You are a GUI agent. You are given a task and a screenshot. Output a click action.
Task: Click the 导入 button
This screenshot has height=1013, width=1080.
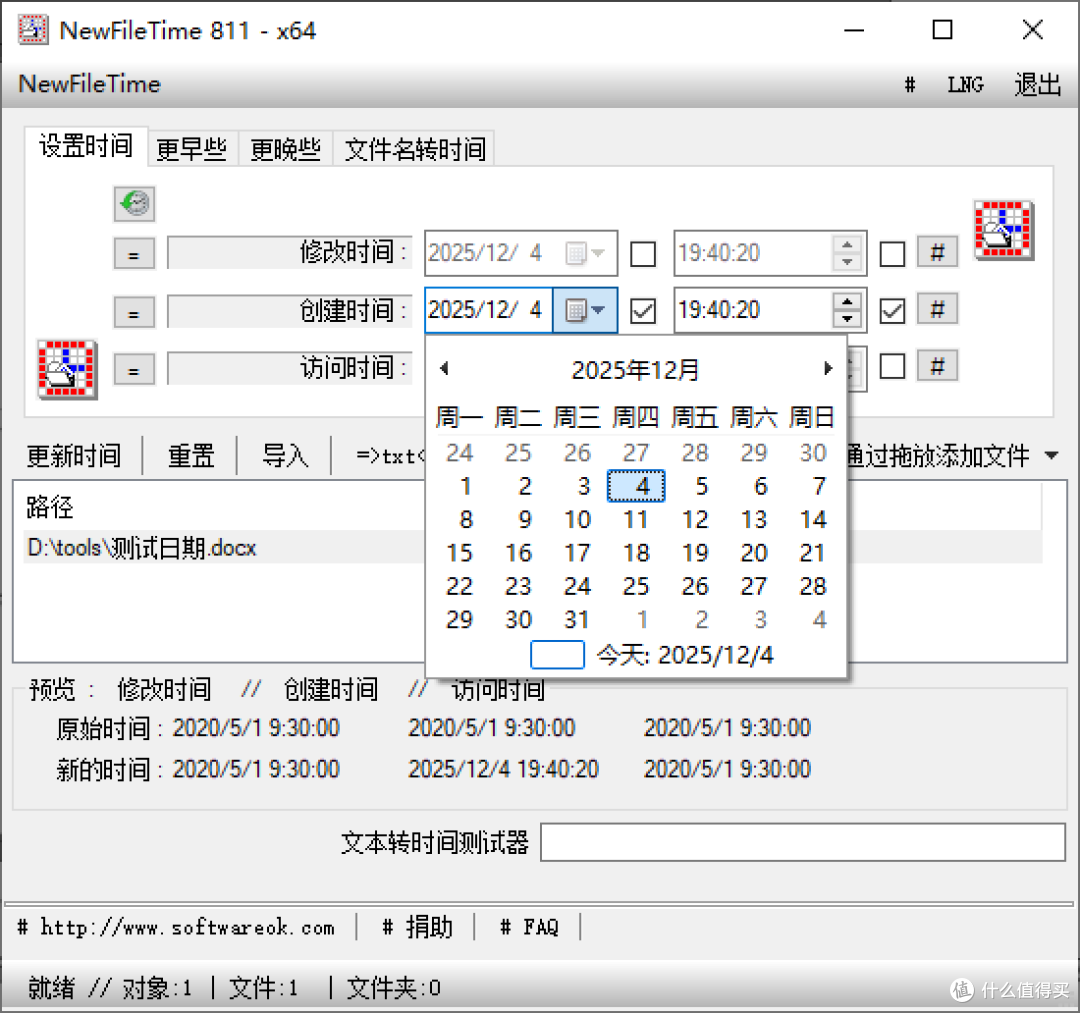[x=285, y=455]
